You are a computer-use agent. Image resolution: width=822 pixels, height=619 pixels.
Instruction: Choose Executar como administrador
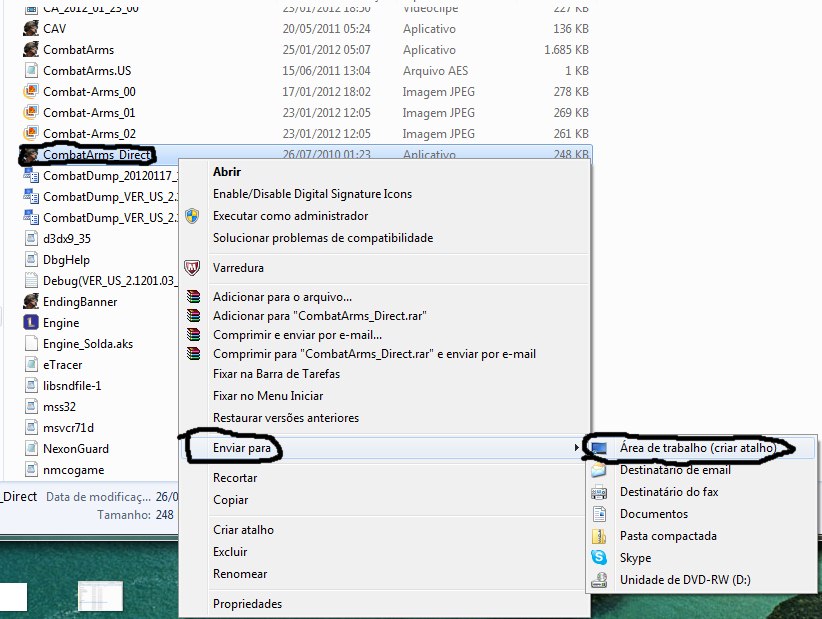[290, 216]
